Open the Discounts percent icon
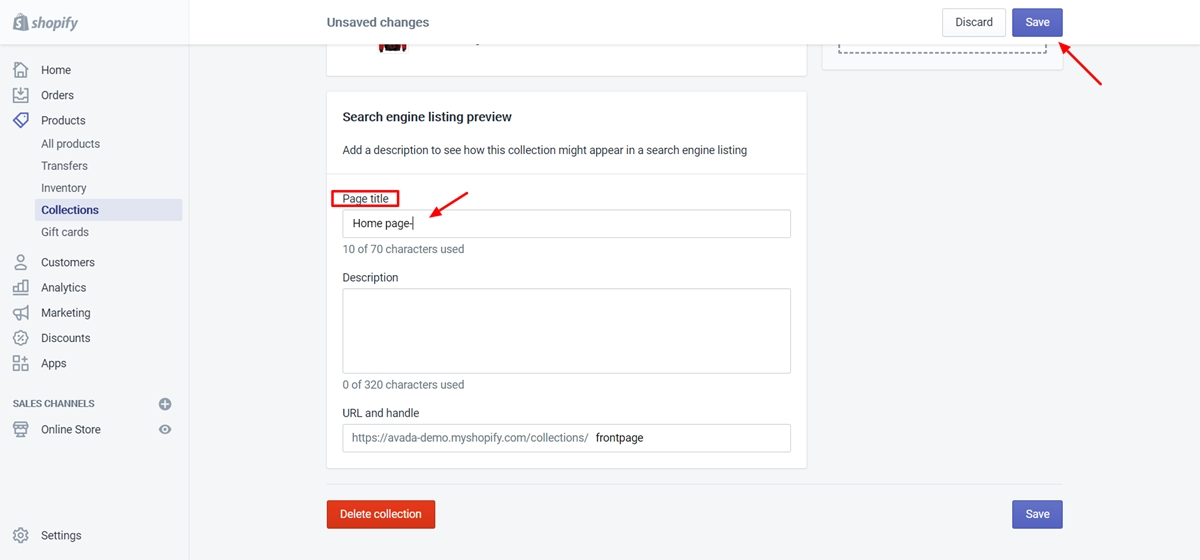Viewport: 1200px width, 560px height. pyautogui.click(x=21, y=338)
